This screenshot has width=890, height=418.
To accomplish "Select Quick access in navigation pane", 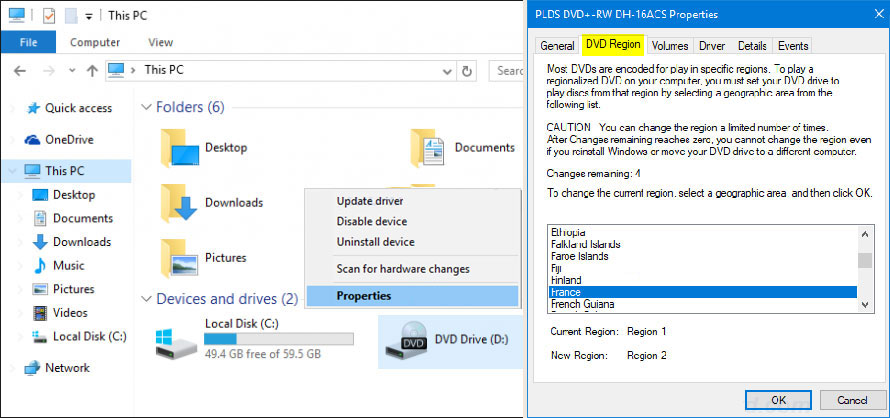I will pos(78,108).
